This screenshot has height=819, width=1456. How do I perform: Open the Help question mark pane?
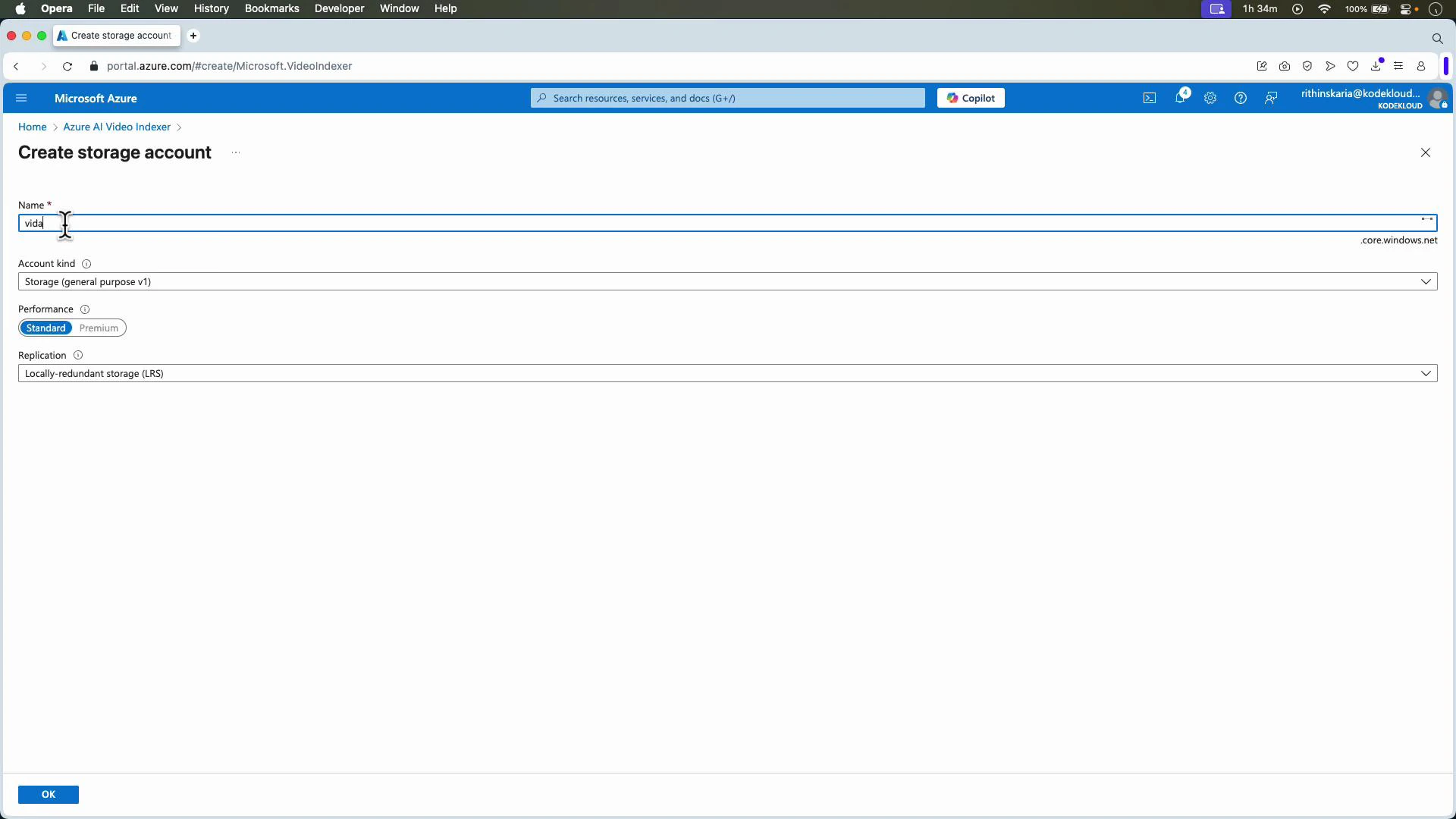click(1241, 98)
